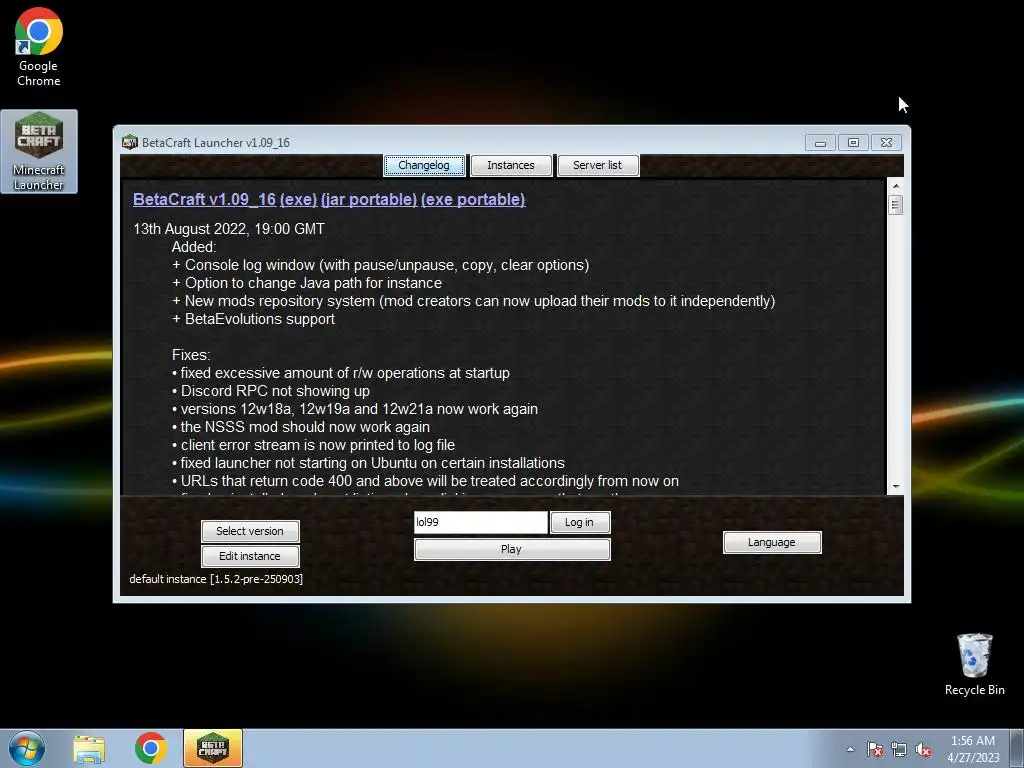Minimize the BetaCraft Launcher window
The height and width of the screenshot is (768, 1024).
pyautogui.click(x=820, y=142)
